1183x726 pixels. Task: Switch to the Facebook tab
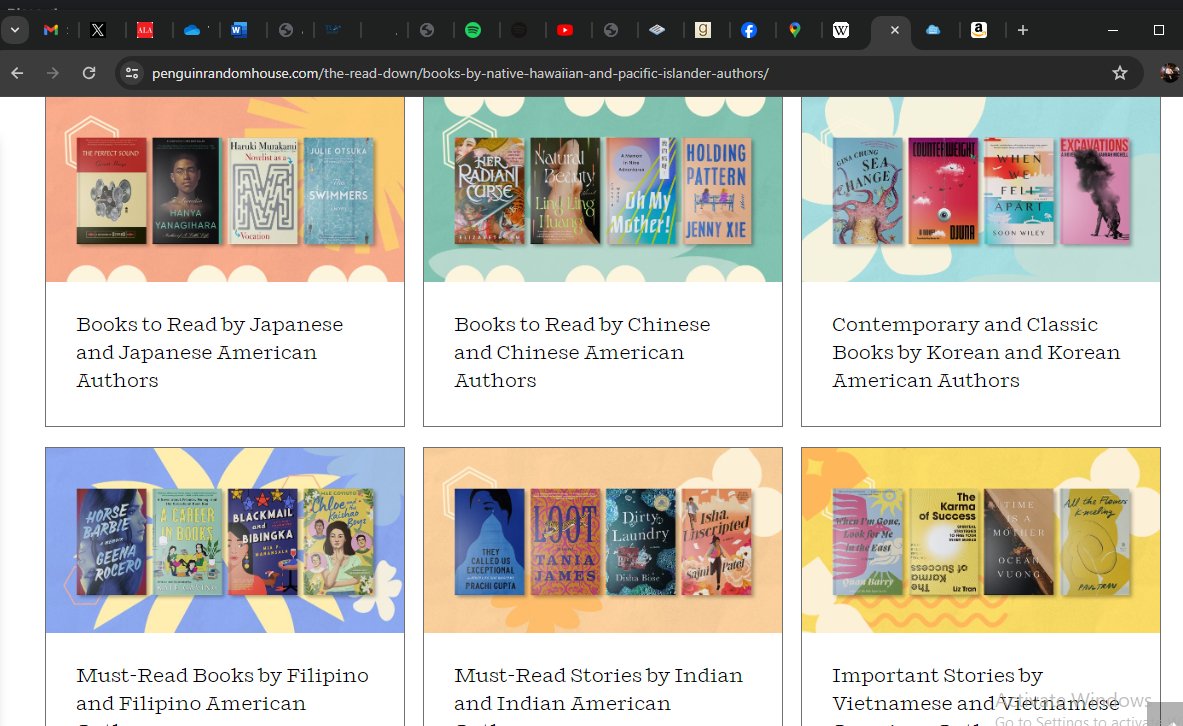pyautogui.click(x=748, y=30)
